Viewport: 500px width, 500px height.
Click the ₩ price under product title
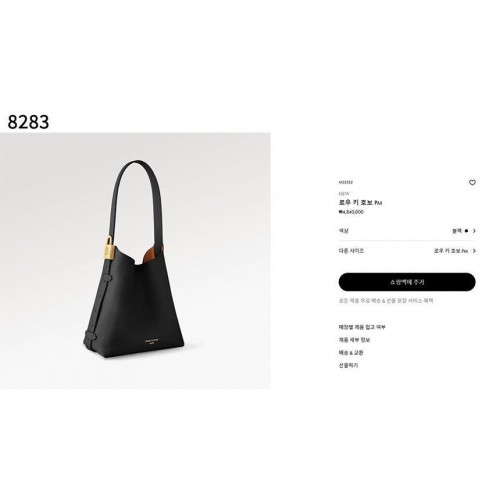click(351, 212)
